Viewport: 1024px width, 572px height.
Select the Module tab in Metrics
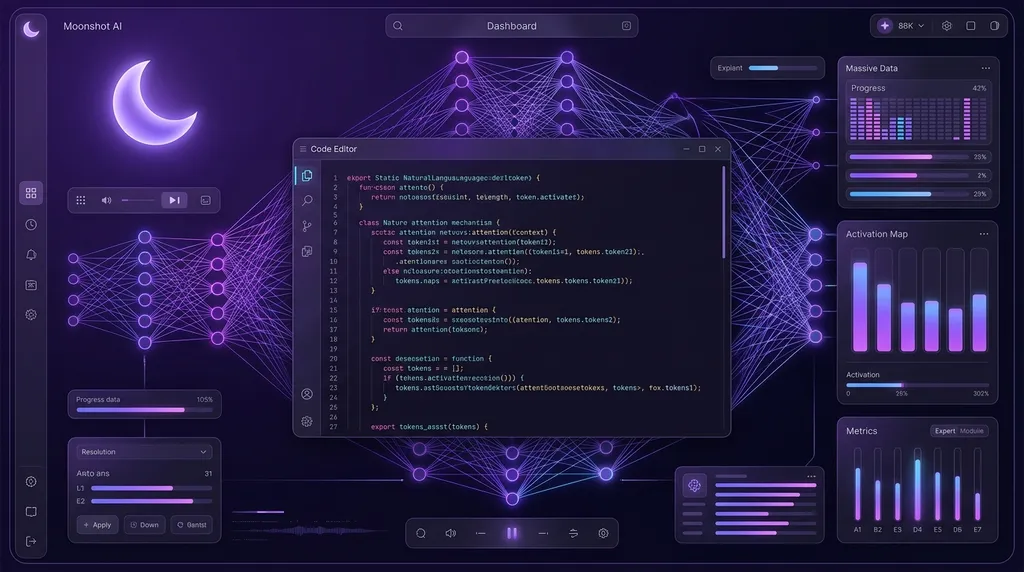(x=971, y=431)
